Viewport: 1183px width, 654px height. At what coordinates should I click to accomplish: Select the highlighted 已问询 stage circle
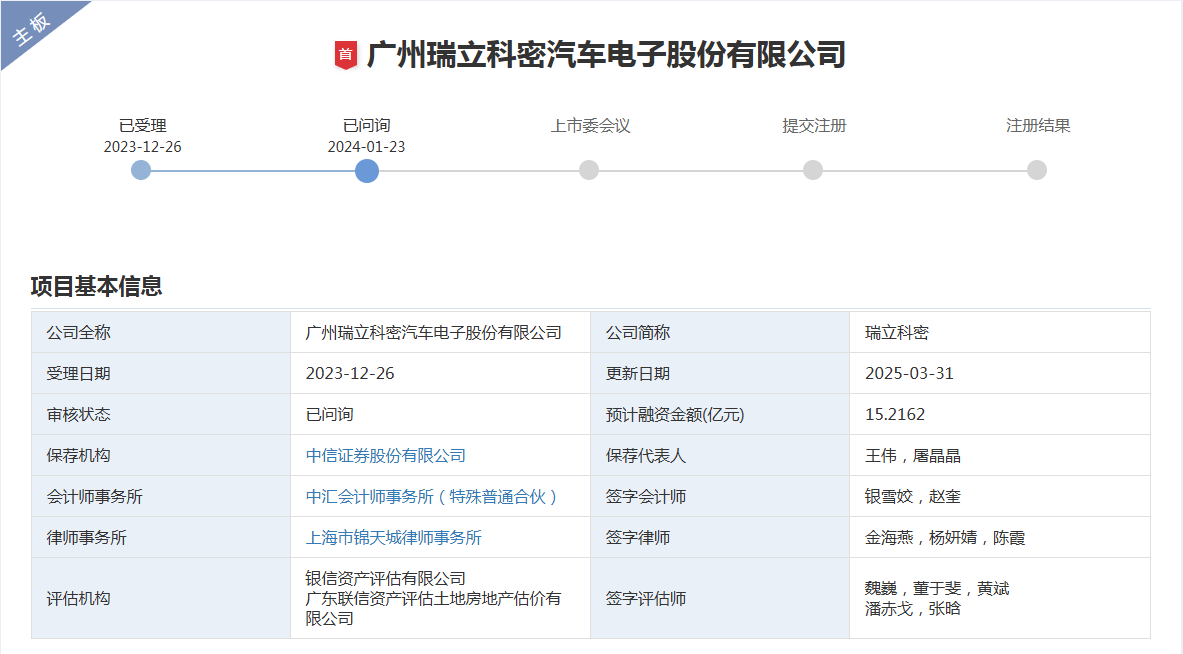[367, 170]
